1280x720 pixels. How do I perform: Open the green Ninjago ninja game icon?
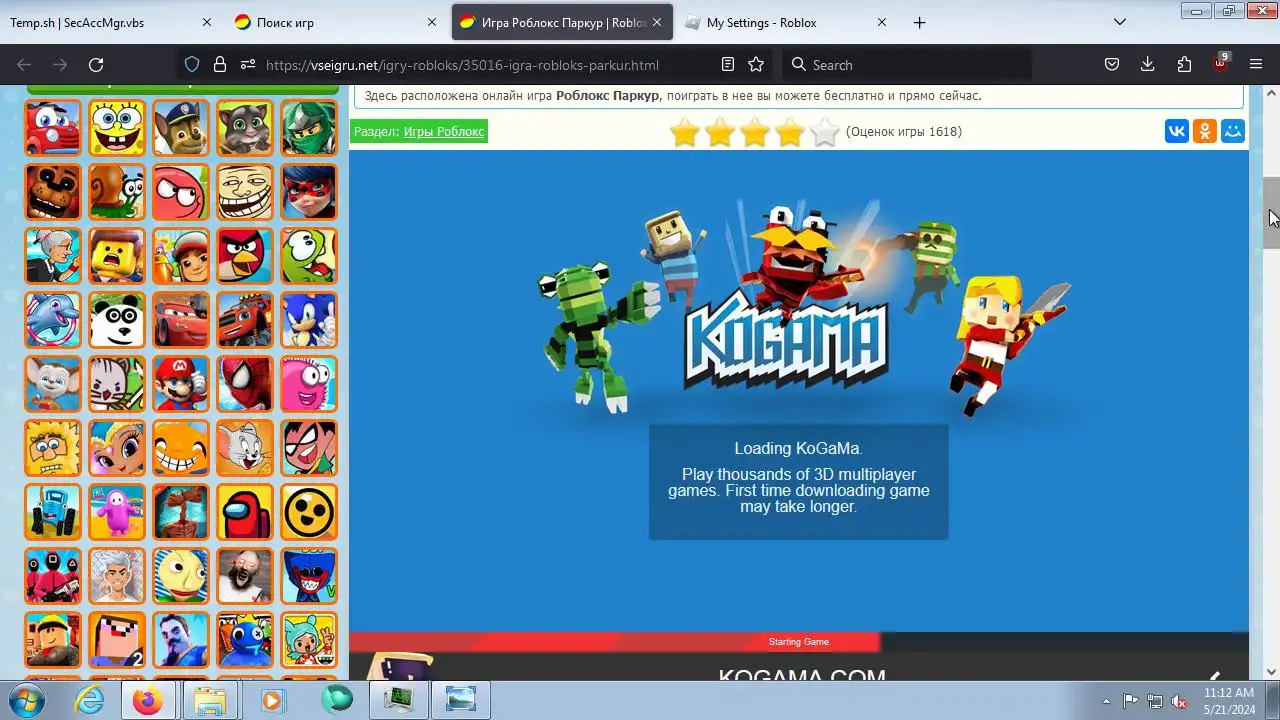pyautogui.click(x=309, y=128)
